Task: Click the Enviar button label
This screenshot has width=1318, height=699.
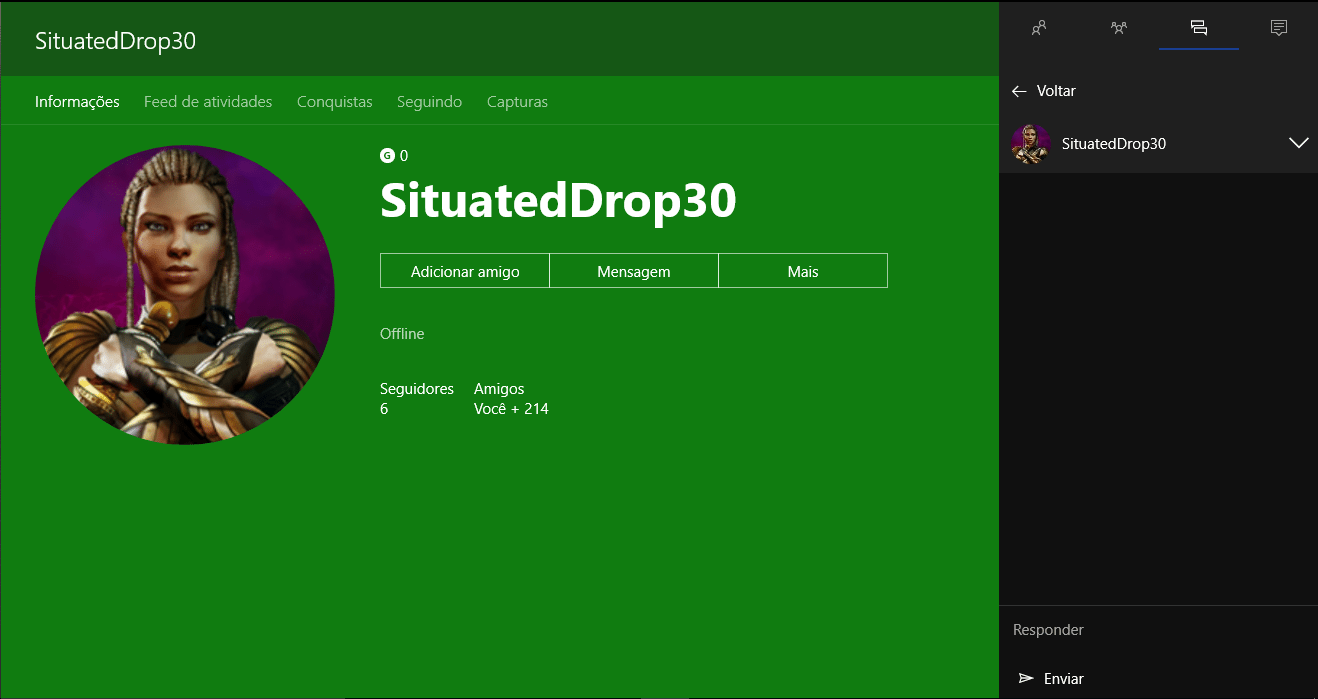Action: point(1064,678)
